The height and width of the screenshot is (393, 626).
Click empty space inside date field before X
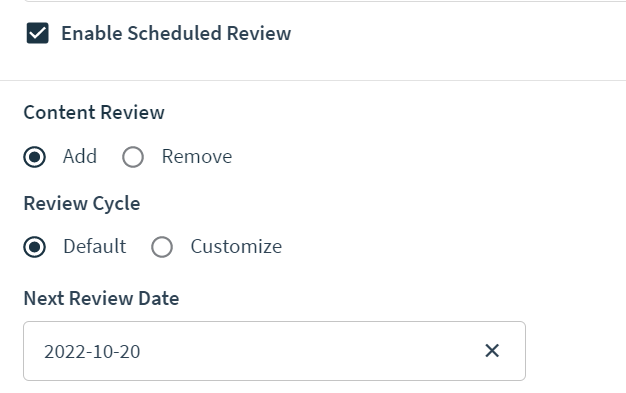point(311,351)
